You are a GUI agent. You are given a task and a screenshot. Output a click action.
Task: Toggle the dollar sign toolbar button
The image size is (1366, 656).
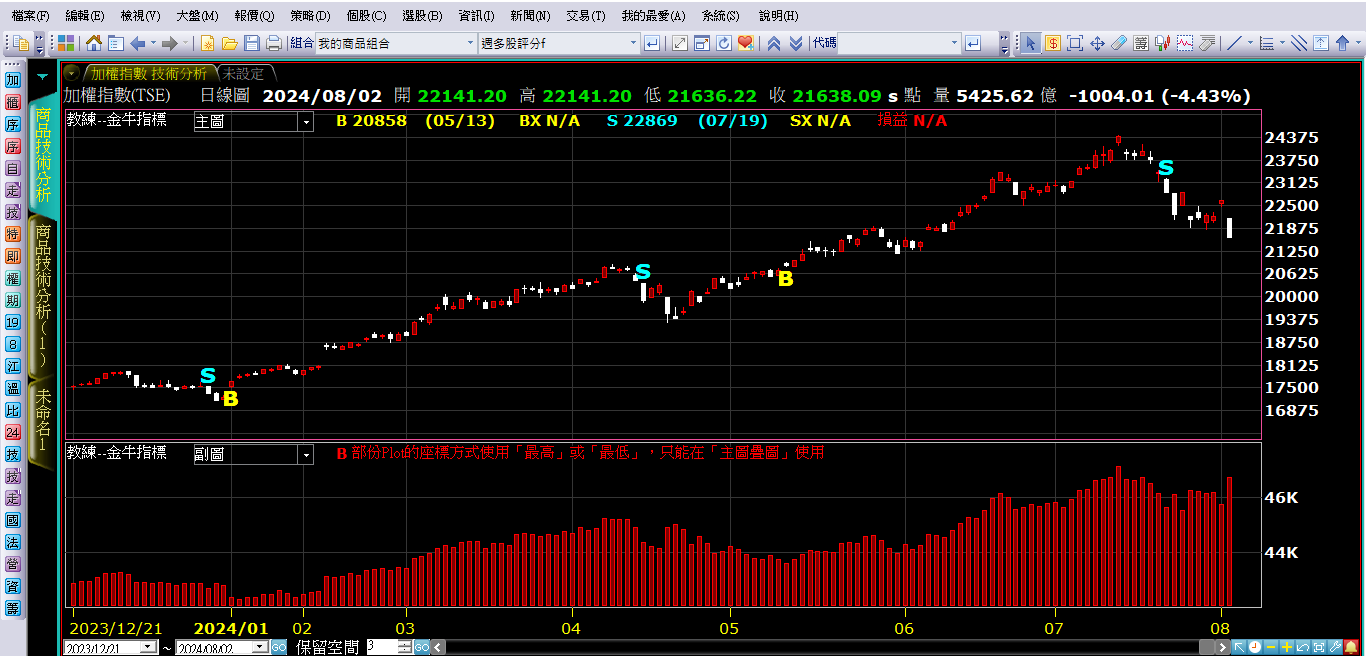(1053, 43)
